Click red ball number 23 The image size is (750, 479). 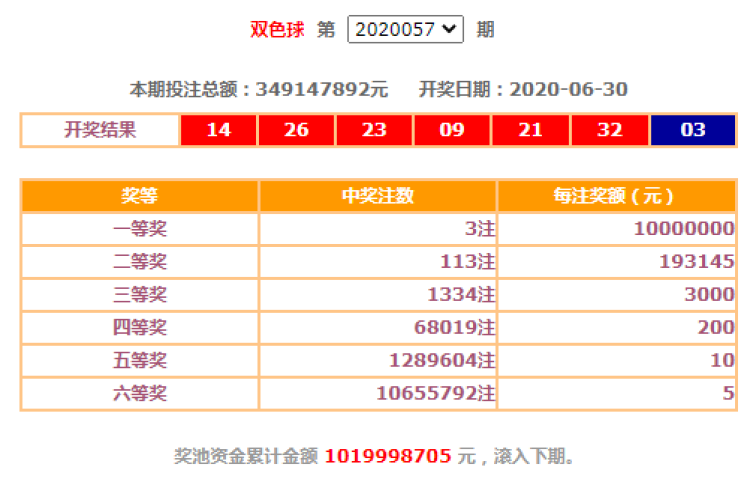point(374,130)
